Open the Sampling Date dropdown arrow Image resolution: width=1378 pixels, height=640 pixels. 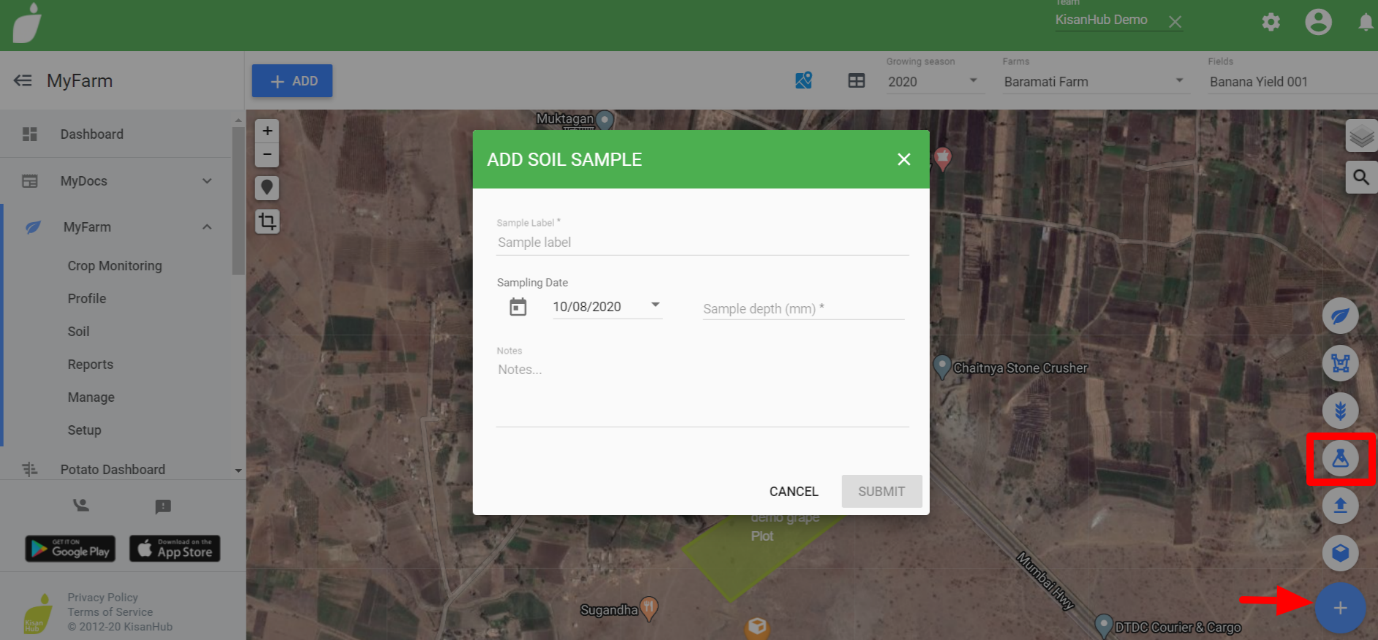pos(655,306)
